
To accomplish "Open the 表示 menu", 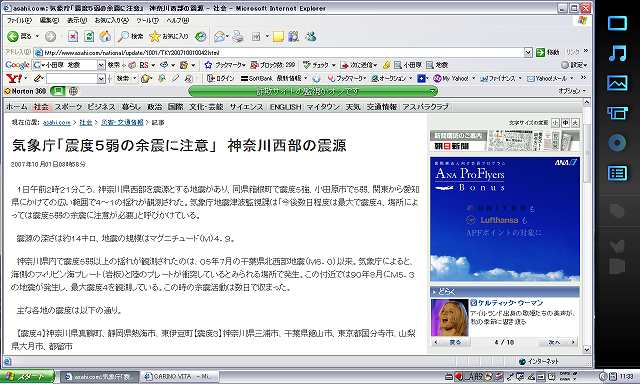I will pyautogui.click(x=77, y=20).
